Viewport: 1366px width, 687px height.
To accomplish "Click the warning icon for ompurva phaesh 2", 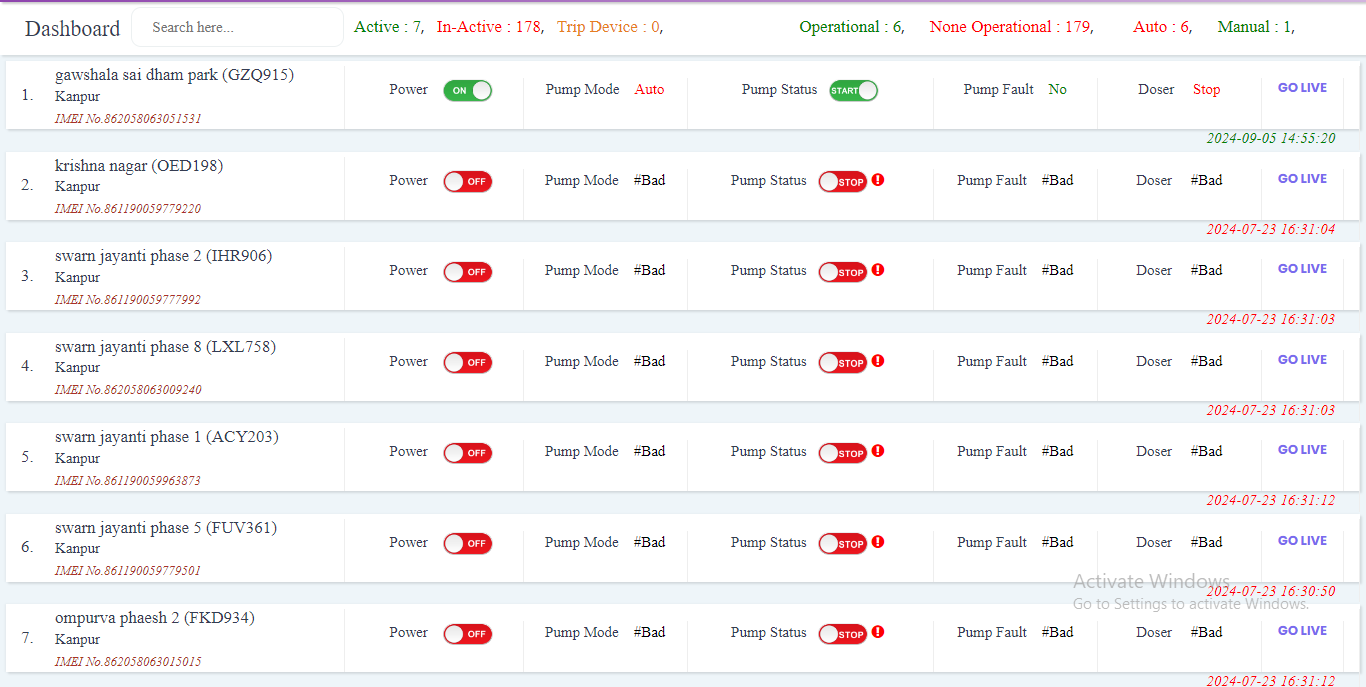I will [x=878, y=632].
